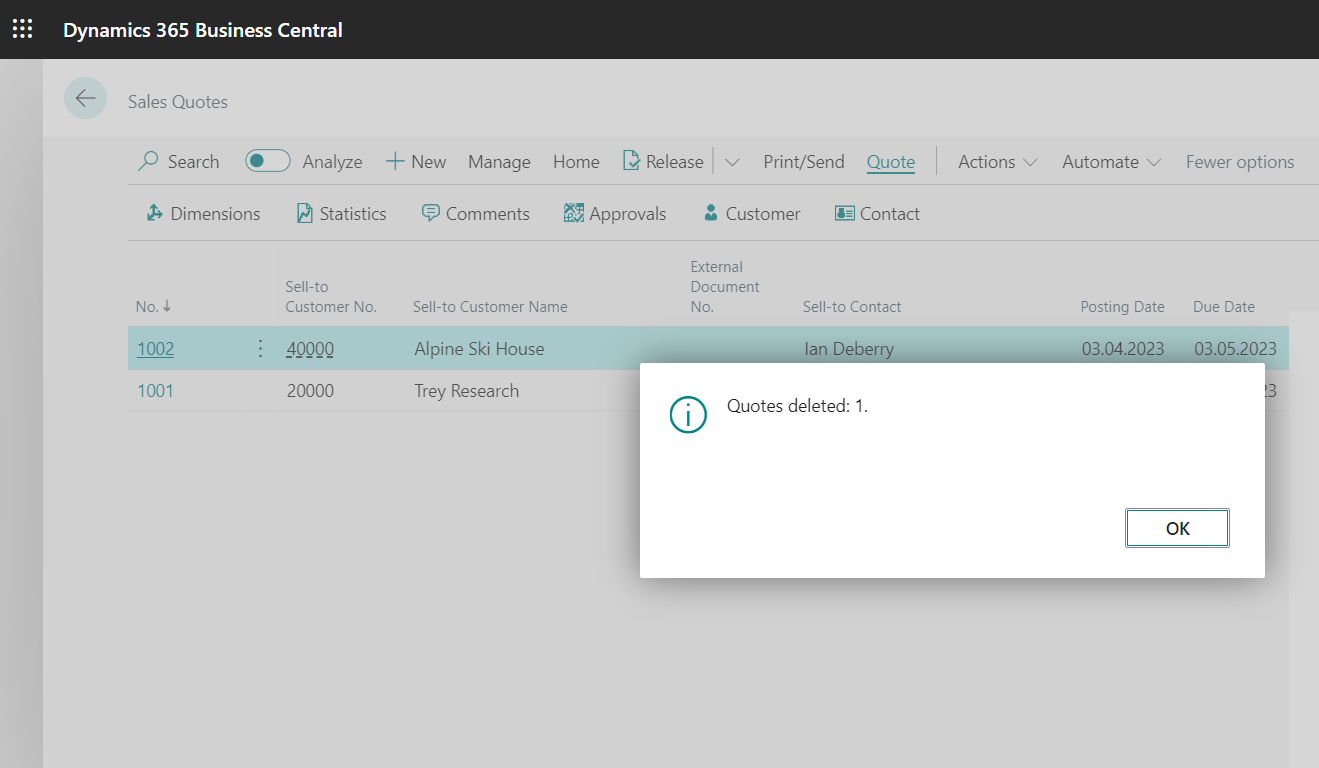Click the due date 03.05.2023

[1235, 349]
